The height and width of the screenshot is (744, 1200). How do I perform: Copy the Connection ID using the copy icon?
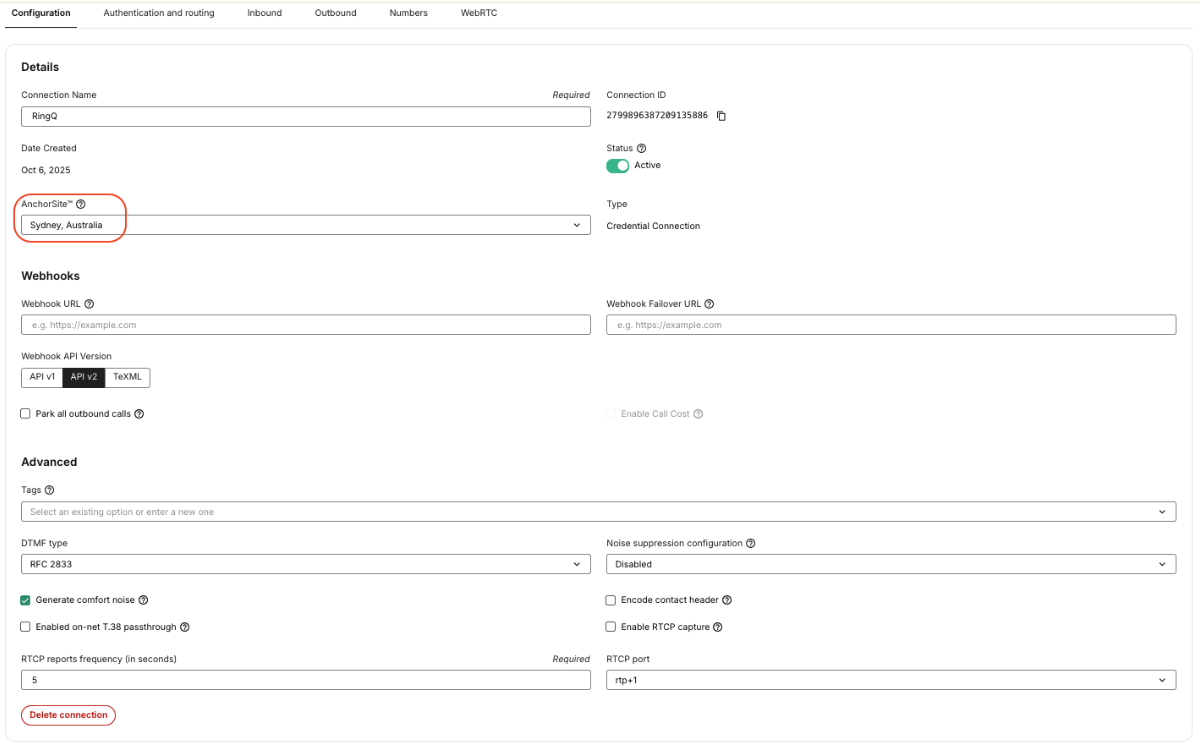[x=722, y=115]
